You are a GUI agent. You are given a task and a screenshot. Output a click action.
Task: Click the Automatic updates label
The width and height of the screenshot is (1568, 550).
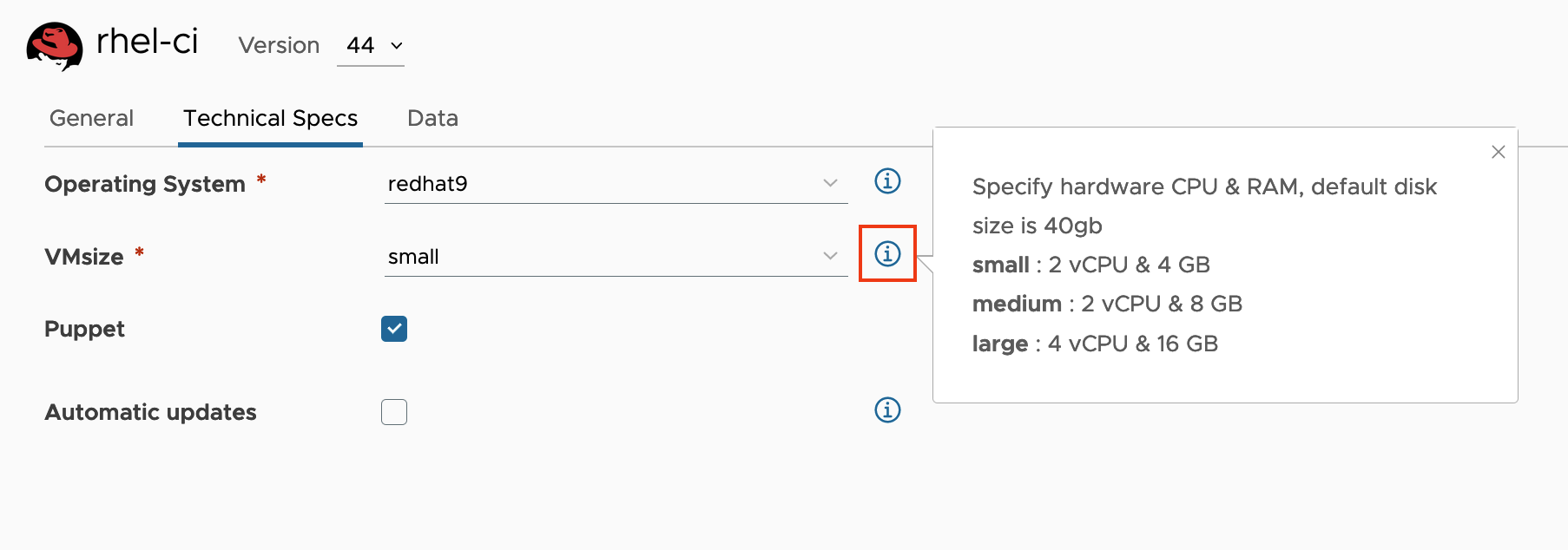(150, 412)
